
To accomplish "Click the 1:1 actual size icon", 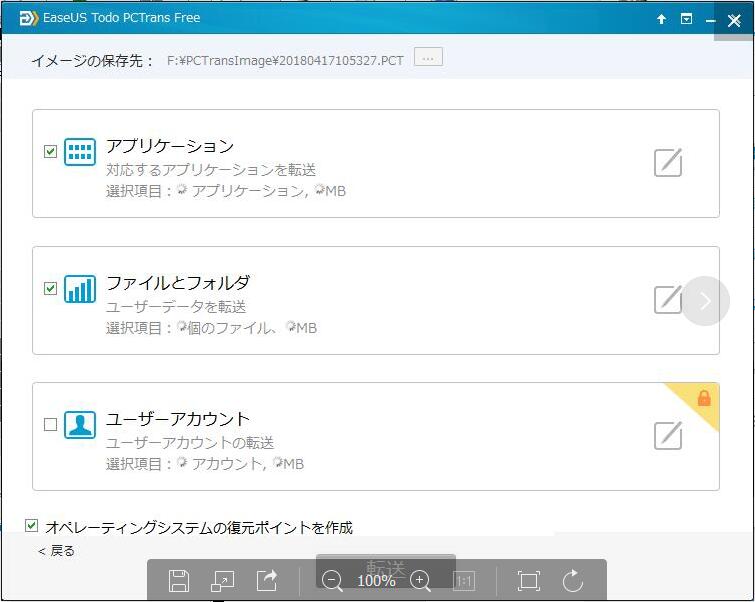I will pyautogui.click(x=464, y=581).
